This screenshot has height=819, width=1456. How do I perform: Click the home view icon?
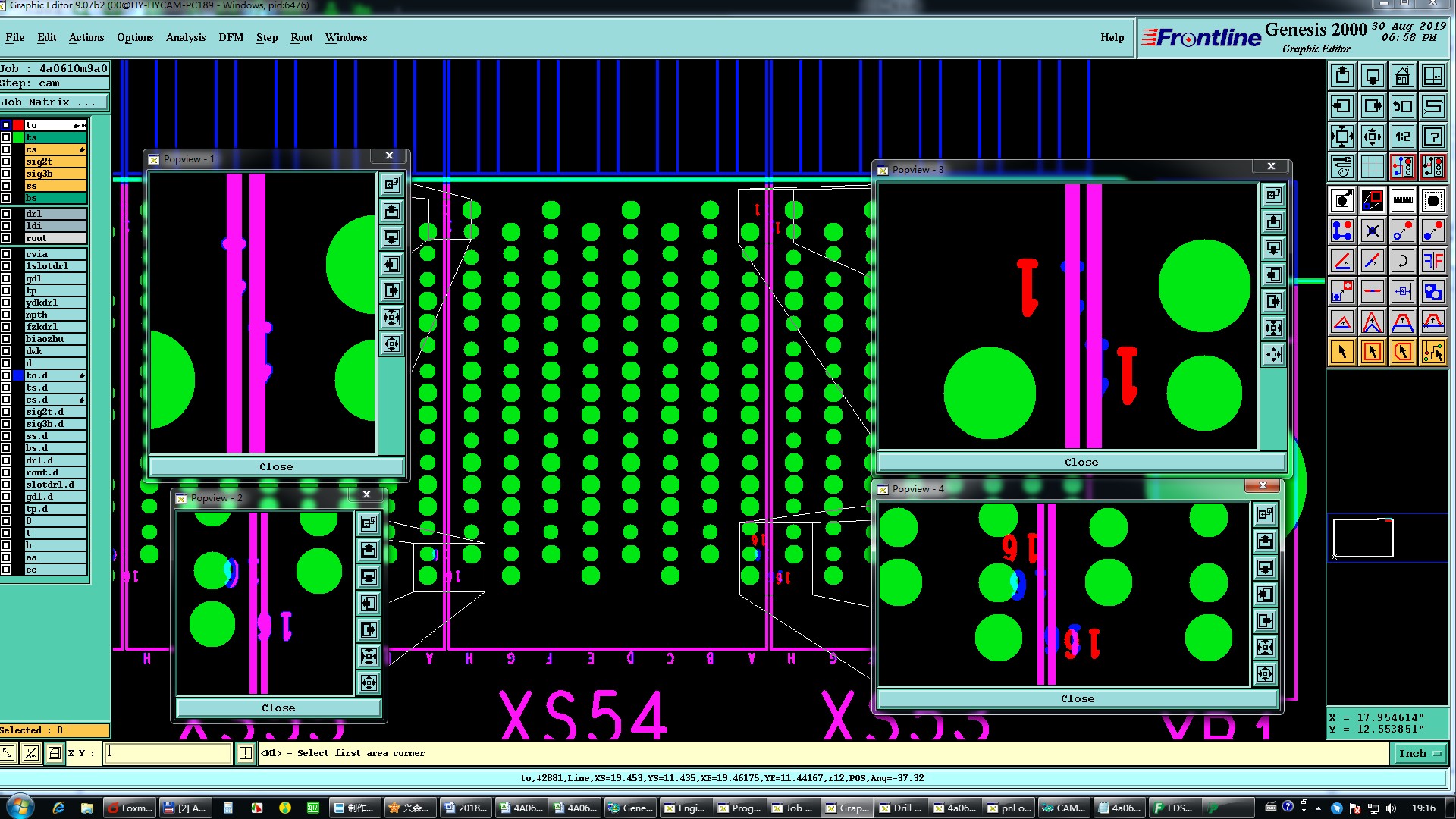(1402, 77)
